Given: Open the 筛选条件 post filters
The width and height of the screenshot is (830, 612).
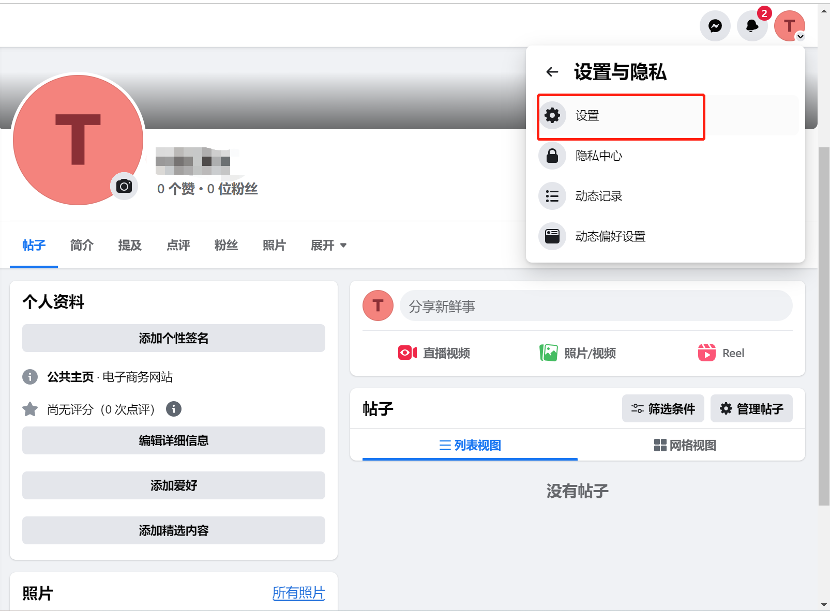Looking at the screenshot, I should pyautogui.click(x=662, y=408).
